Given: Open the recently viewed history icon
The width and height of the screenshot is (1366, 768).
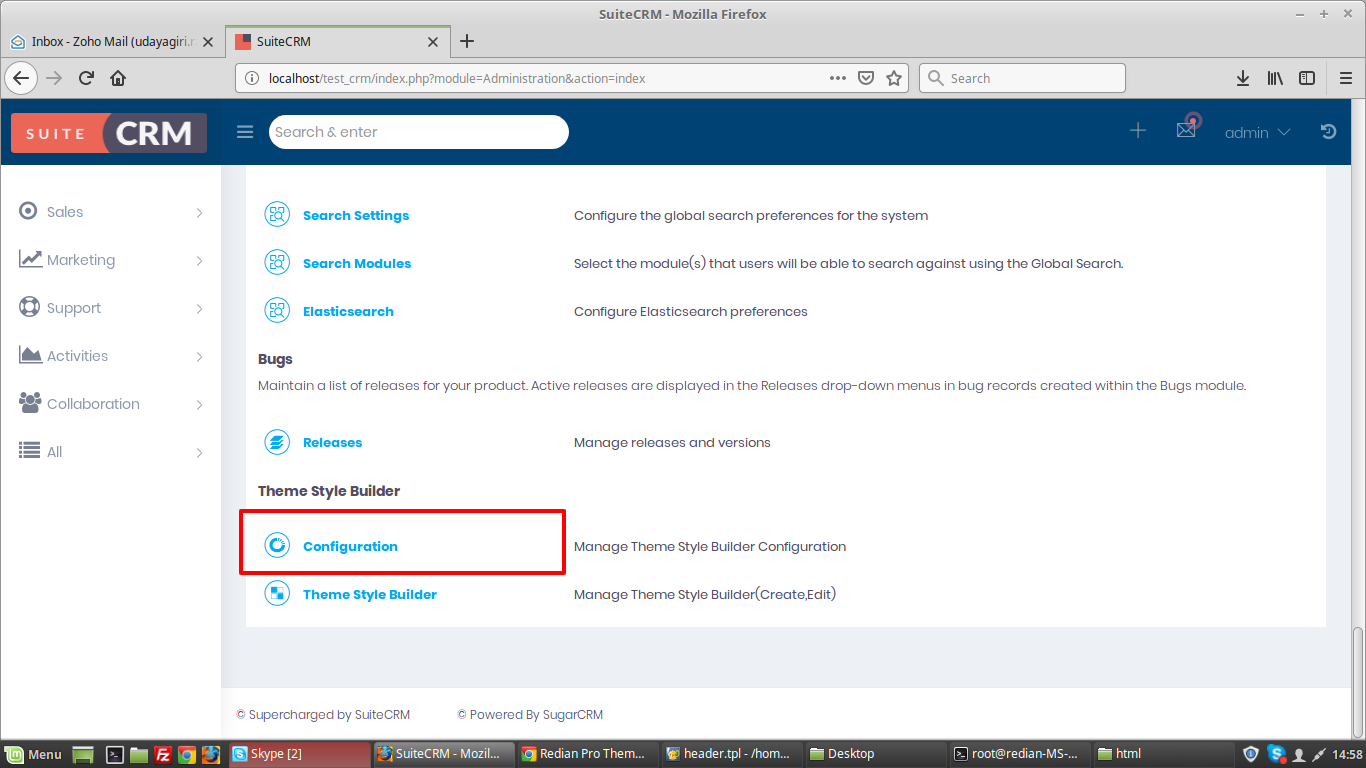Looking at the screenshot, I should (1328, 131).
